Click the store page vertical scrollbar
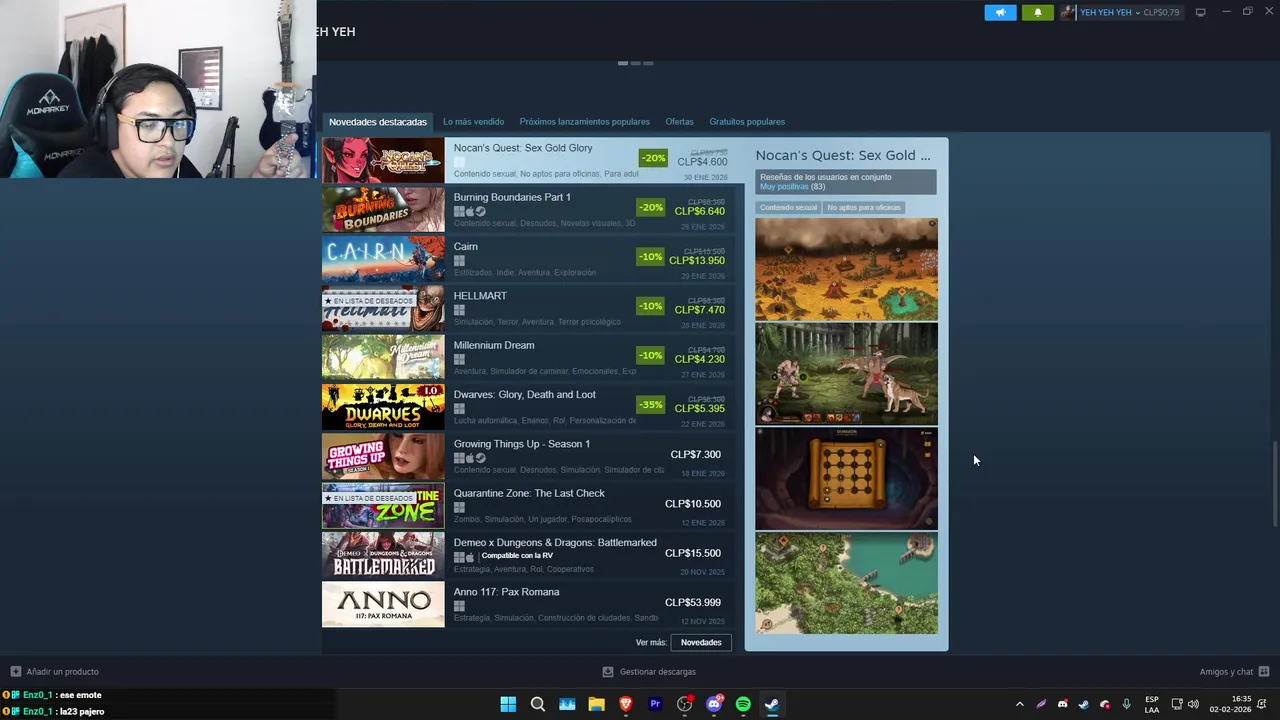Image resolution: width=1280 pixels, height=720 pixels. (1275, 482)
